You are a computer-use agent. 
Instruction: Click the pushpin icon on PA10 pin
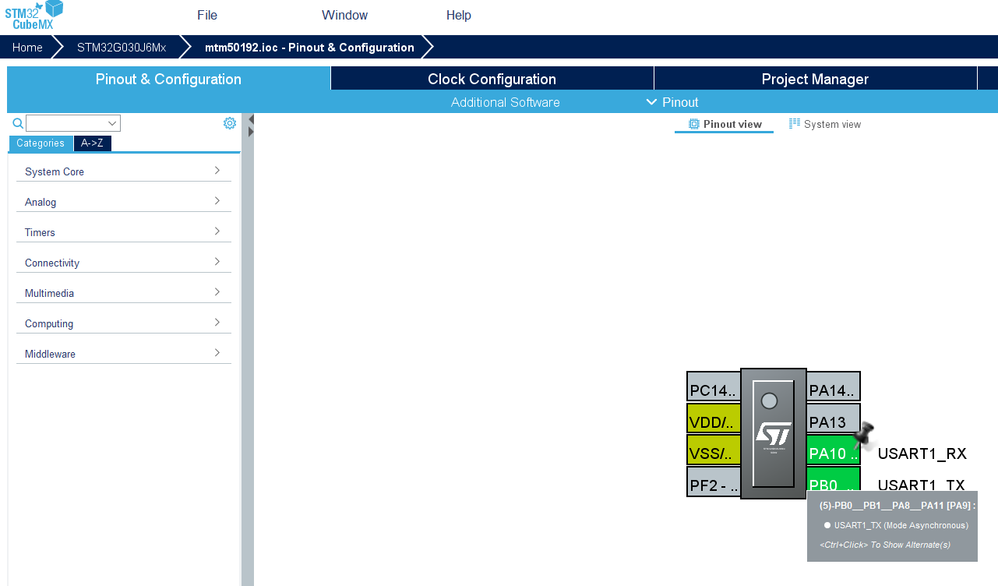click(864, 435)
